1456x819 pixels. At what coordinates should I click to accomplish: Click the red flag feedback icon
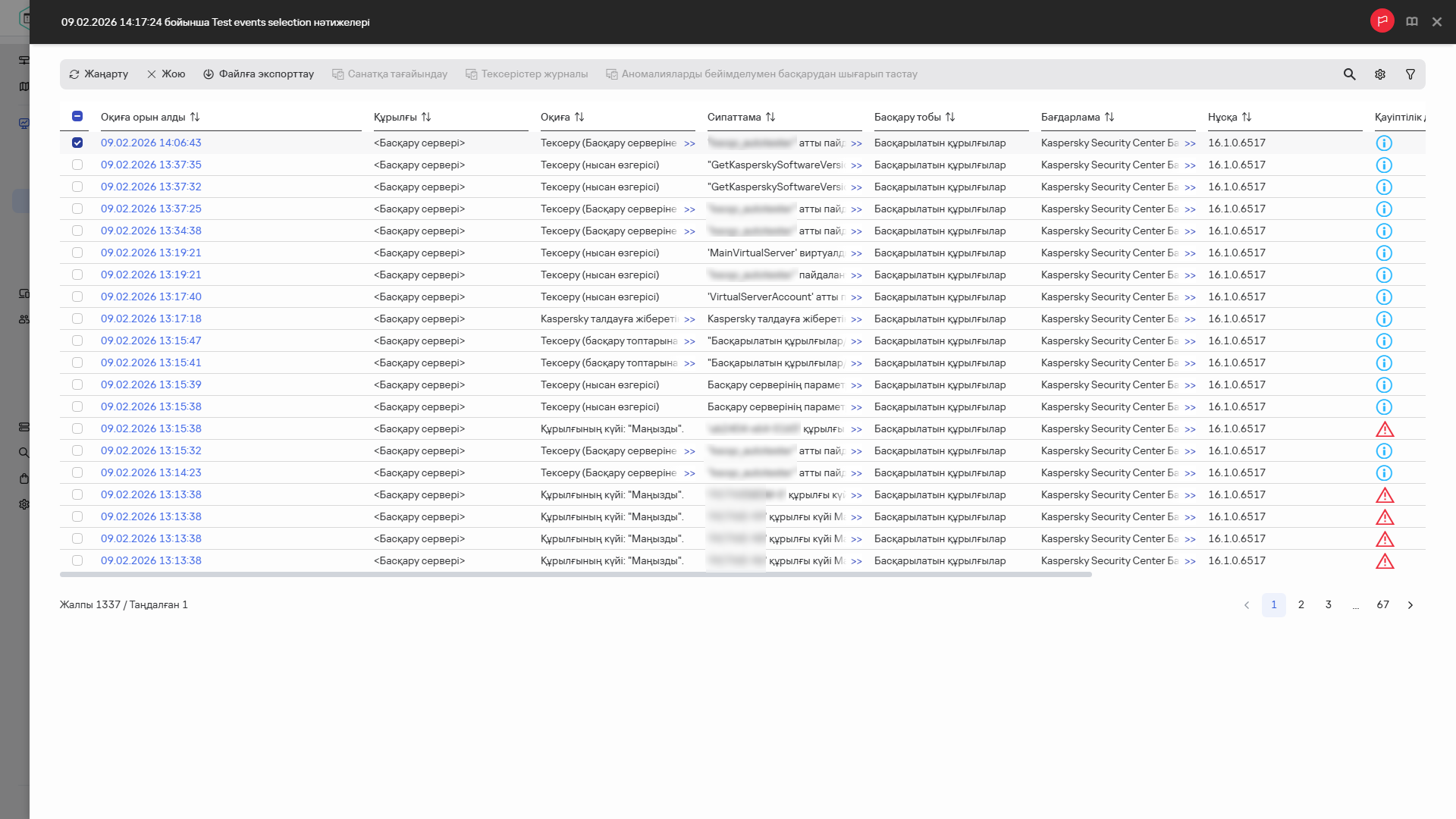coord(1382,21)
